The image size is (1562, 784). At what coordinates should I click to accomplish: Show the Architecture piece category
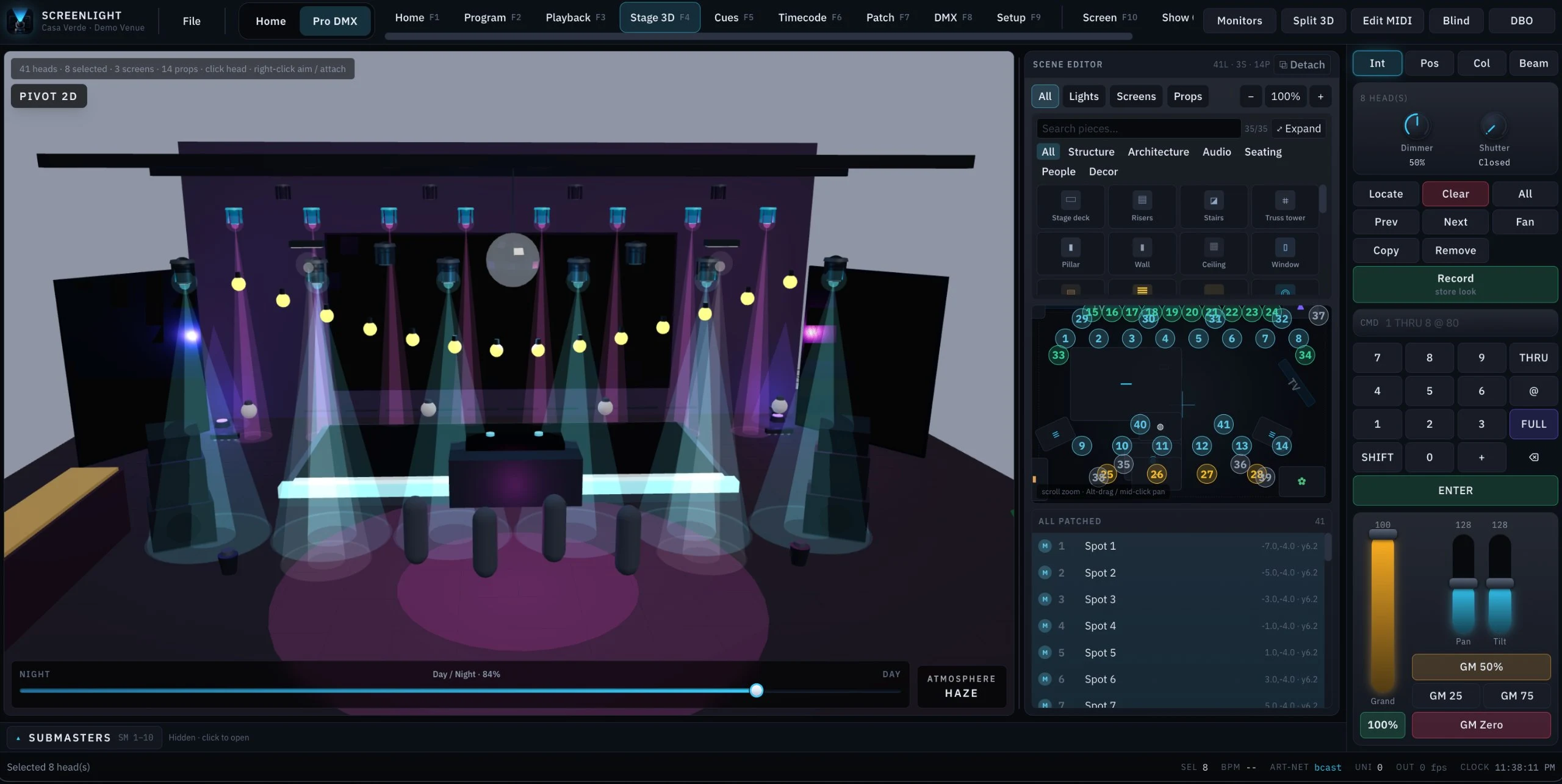(1158, 152)
